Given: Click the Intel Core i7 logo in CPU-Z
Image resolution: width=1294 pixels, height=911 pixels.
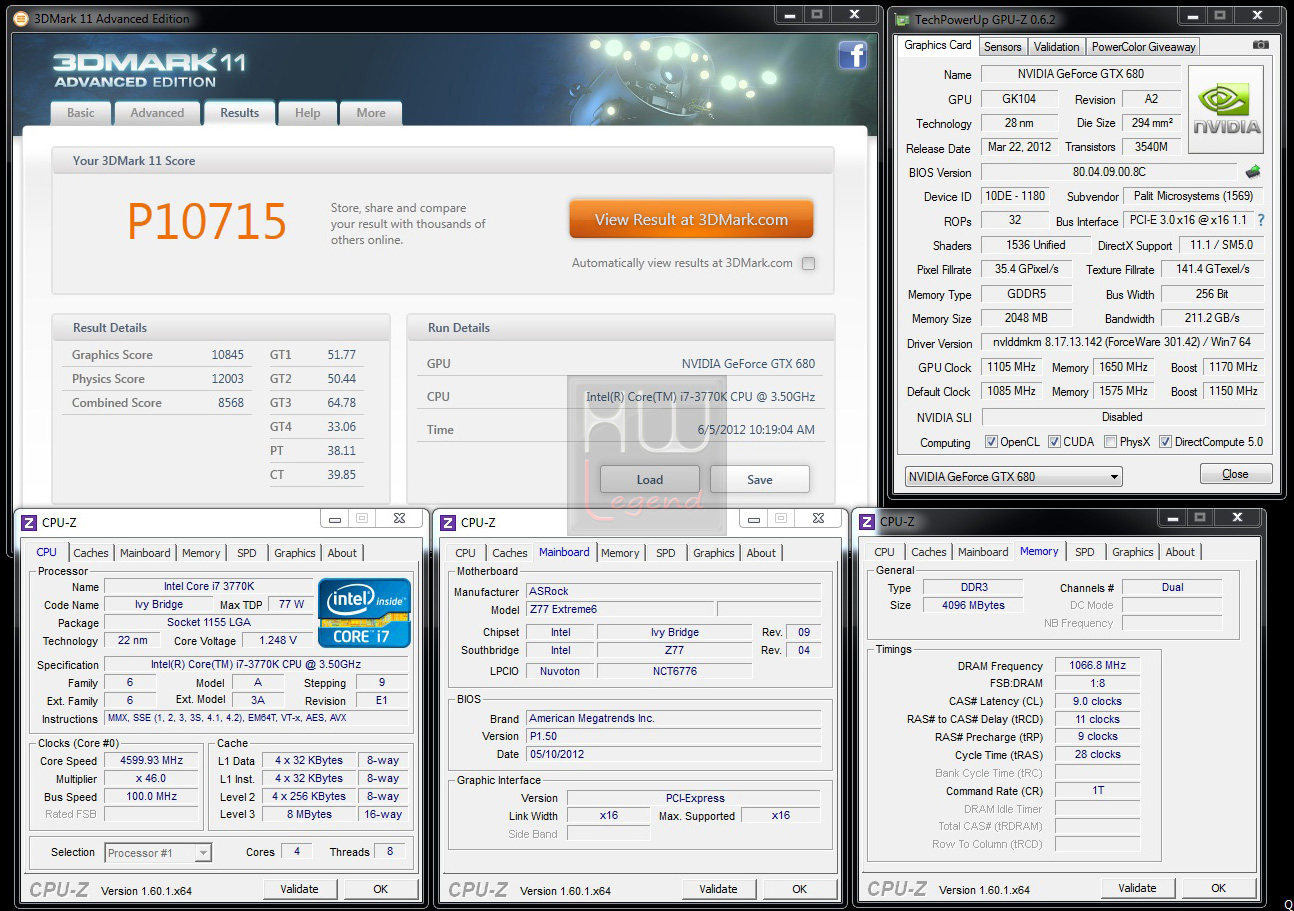Looking at the screenshot, I should click(x=364, y=612).
